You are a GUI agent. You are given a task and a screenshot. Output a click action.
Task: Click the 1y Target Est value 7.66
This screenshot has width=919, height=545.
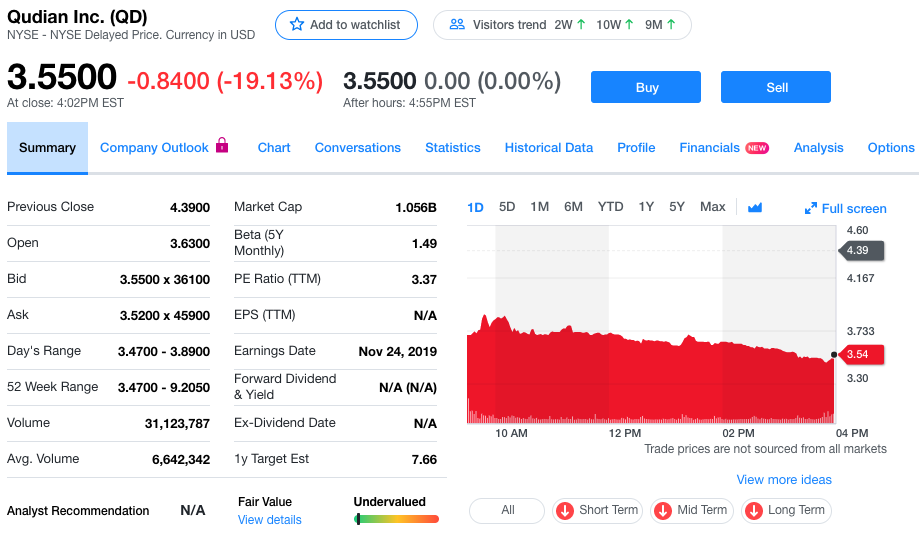point(424,459)
